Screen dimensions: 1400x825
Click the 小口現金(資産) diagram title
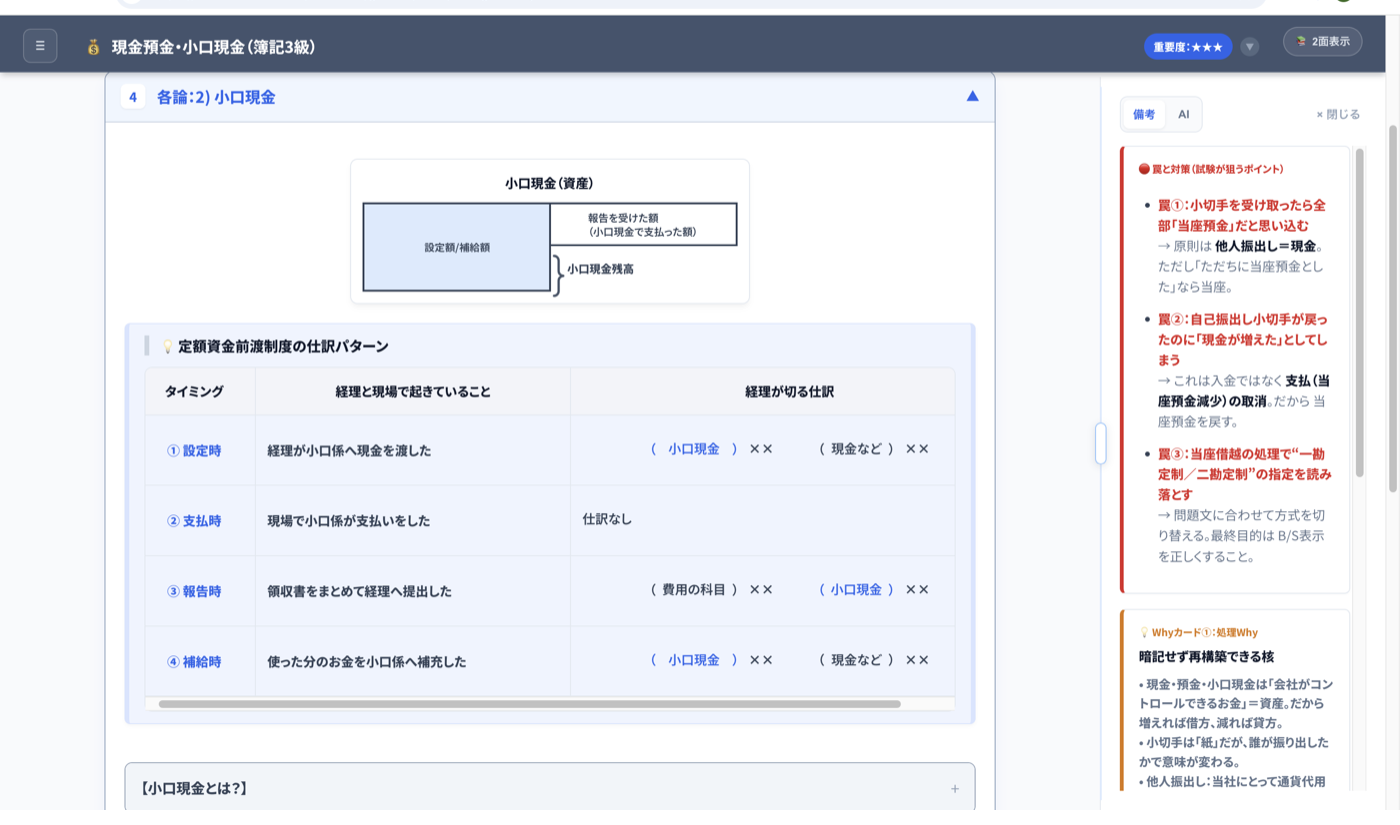coord(549,183)
